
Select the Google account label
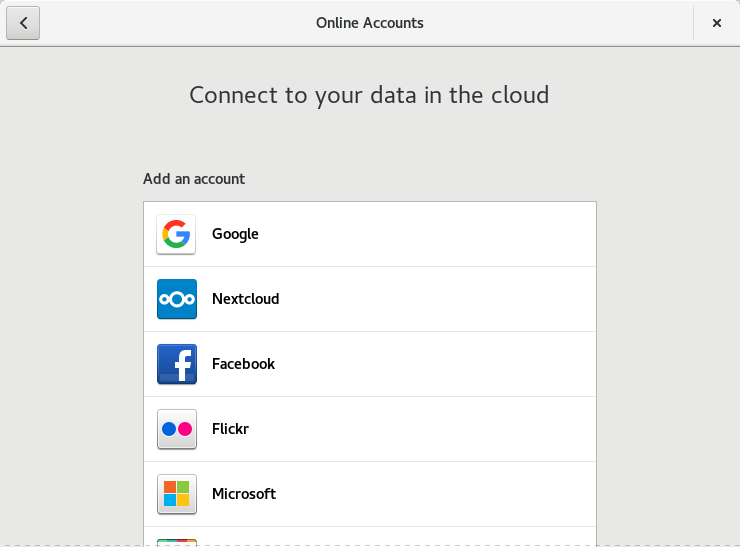(235, 234)
